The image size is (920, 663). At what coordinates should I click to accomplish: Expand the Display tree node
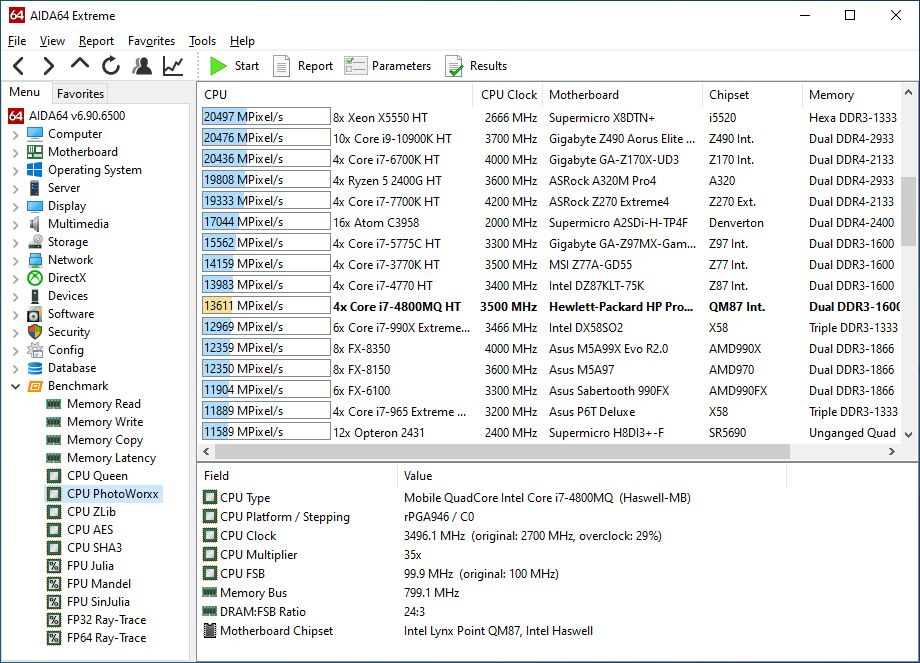pos(16,207)
